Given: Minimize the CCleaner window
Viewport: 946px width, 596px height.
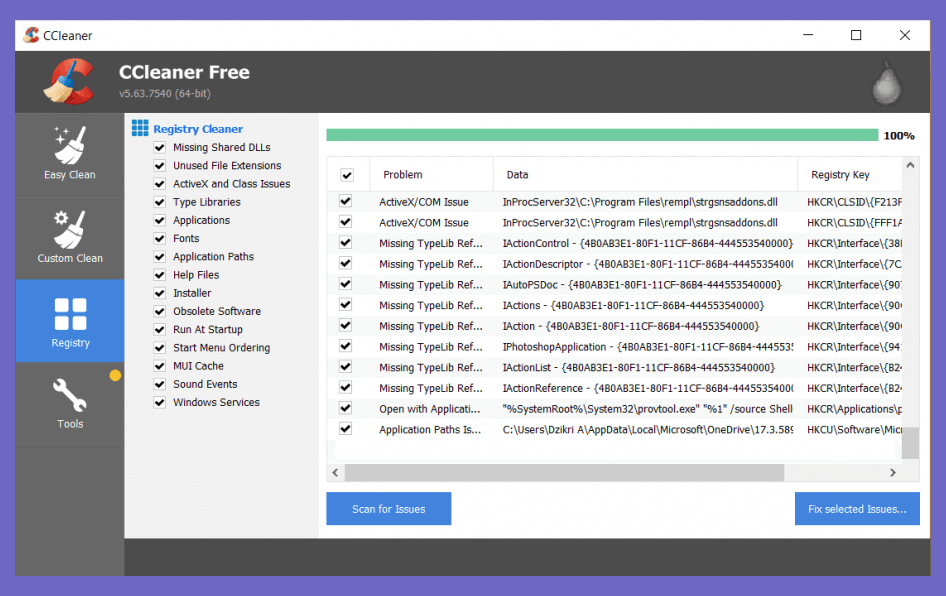Looking at the screenshot, I should tap(808, 35).
